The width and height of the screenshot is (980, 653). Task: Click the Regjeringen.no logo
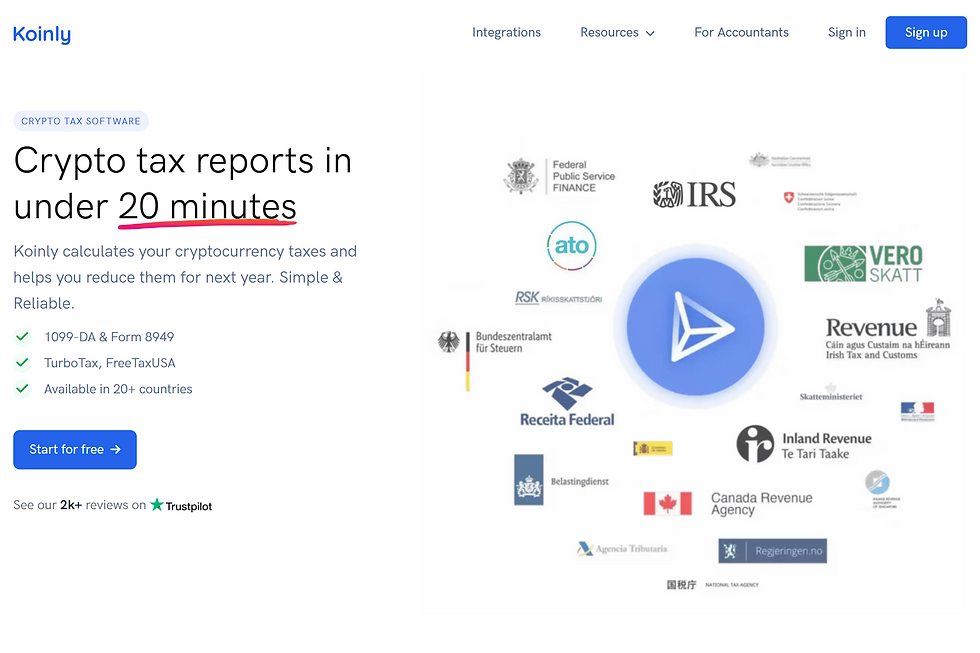click(x=772, y=551)
